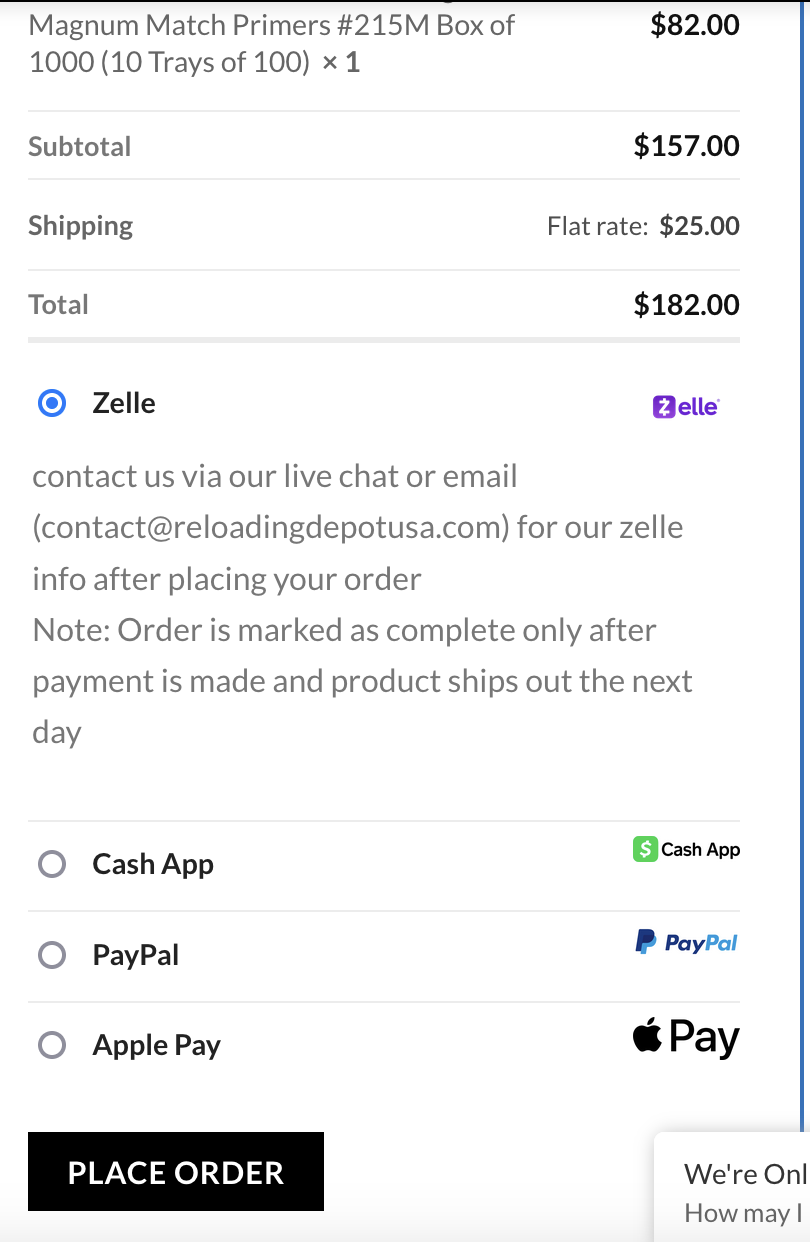The width and height of the screenshot is (810, 1242).
Task: Click the How may I chat prompt
Action: click(x=745, y=1213)
